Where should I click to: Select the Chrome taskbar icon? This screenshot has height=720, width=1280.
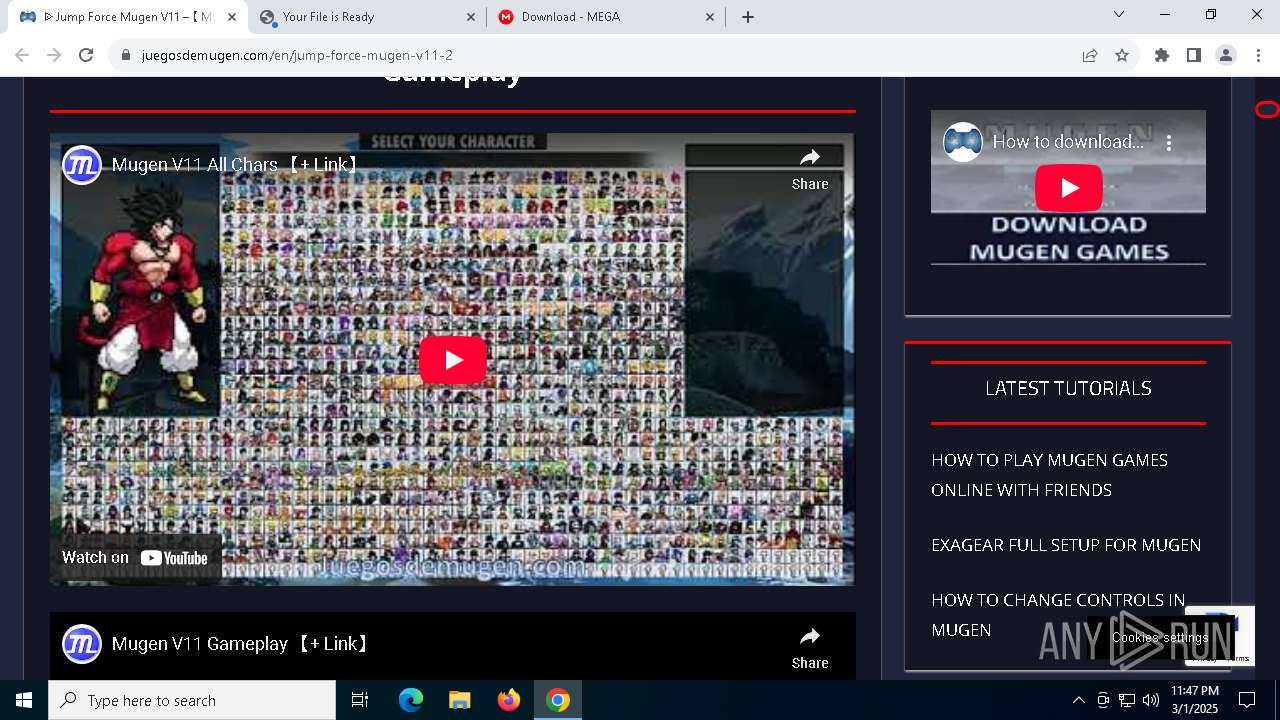tap(558, 700)
